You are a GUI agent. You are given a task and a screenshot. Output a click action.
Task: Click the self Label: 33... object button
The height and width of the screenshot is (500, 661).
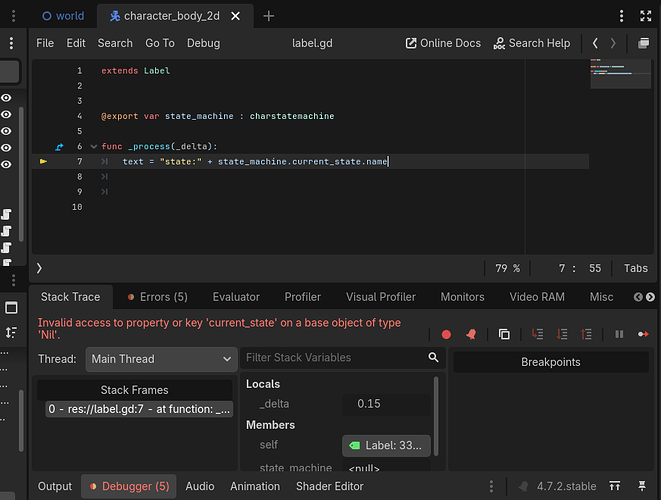click(386, 446)
